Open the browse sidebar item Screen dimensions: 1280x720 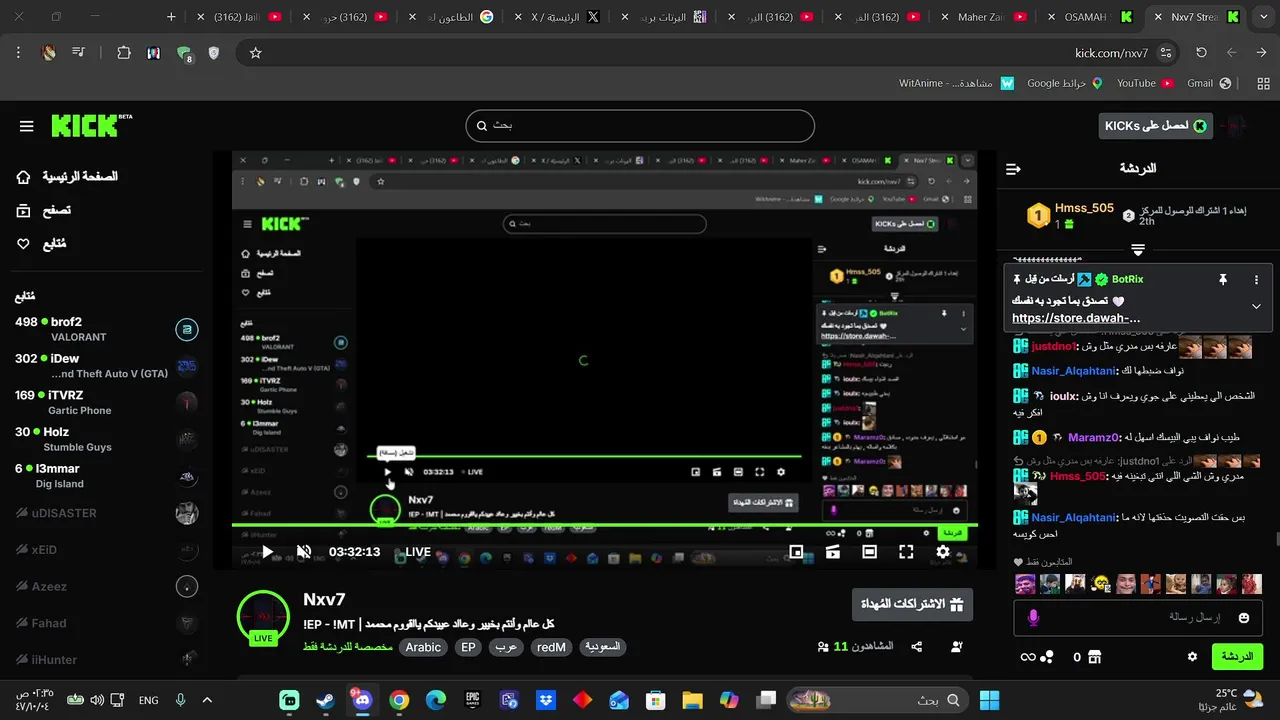point(44,210)
